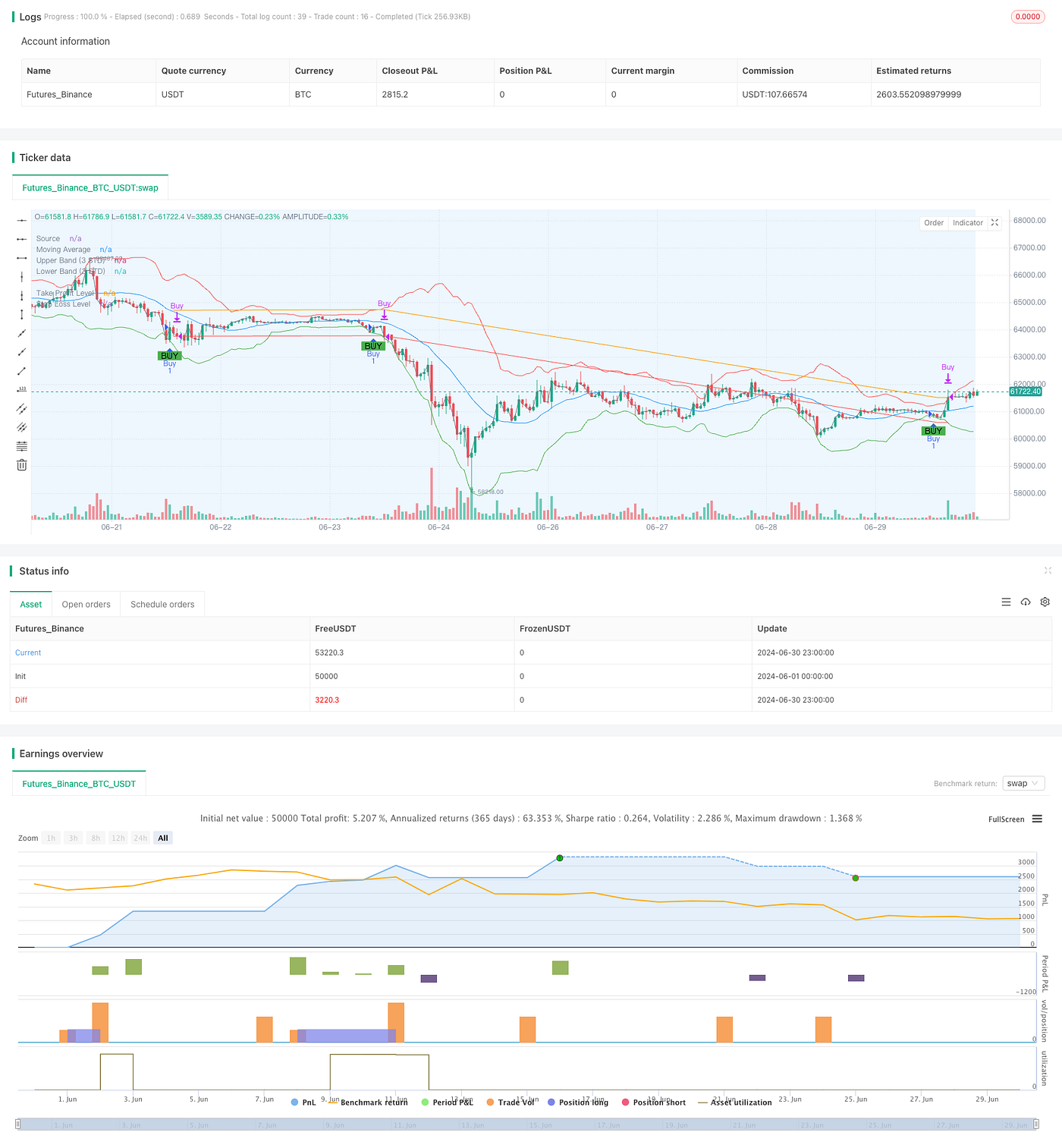Hide the Trade vol series via legend
This screenshot has width=1062, height=1148.
tap(514, 1102)
